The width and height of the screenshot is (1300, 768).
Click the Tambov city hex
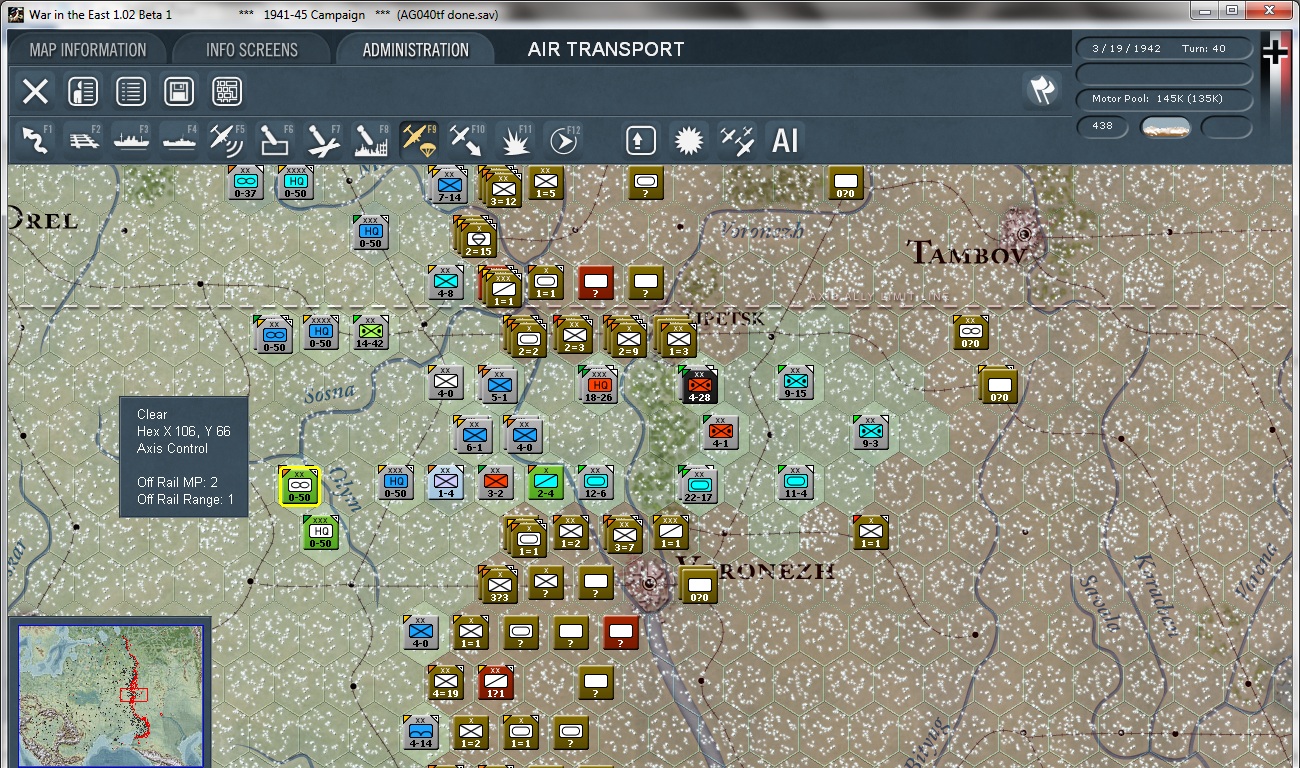pos(1023,235)
